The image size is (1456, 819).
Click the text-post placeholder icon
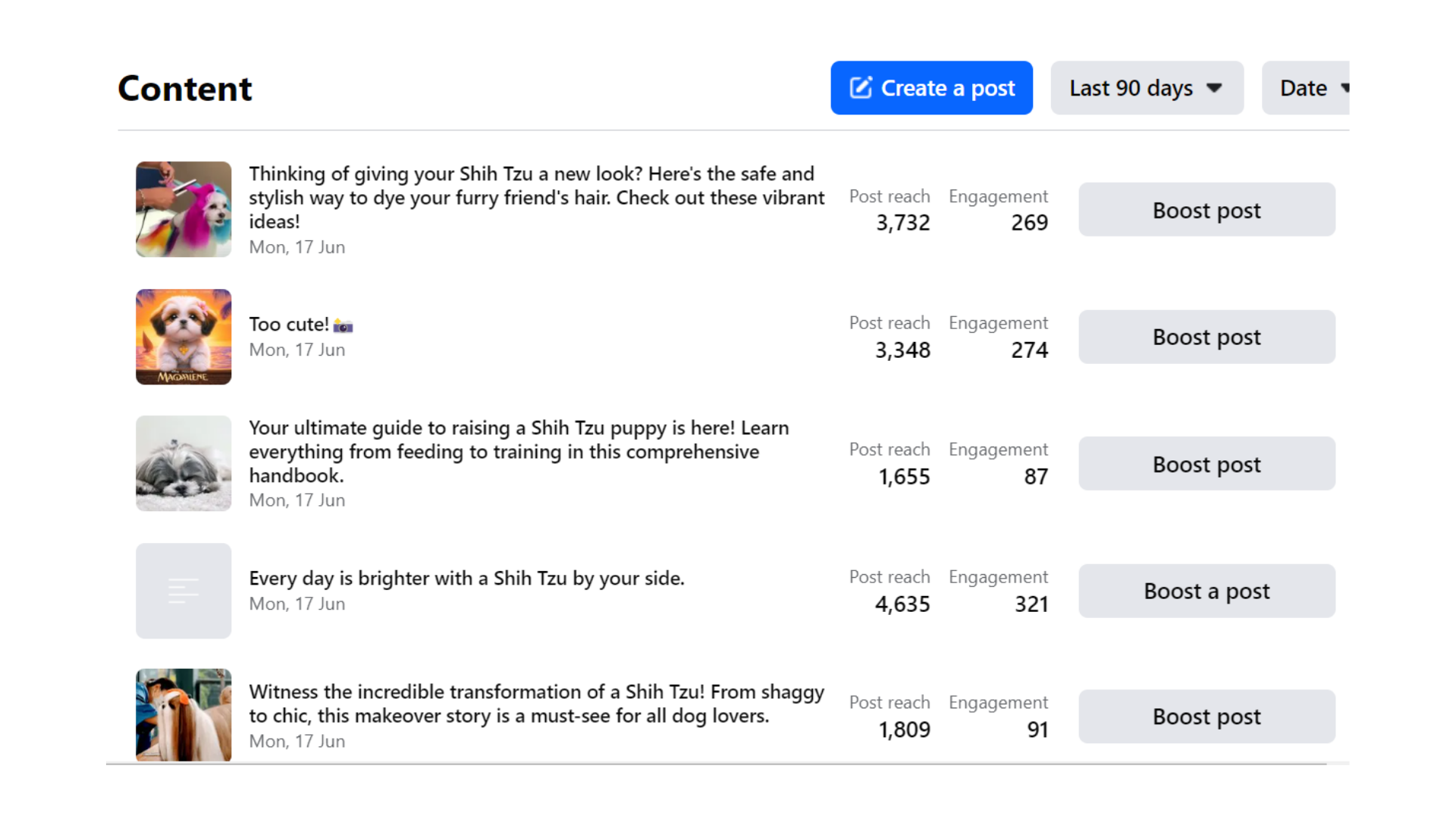pos(184,591)
